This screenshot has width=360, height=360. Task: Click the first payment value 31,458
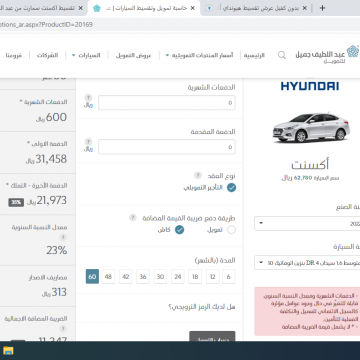pyautogui.click(x=51, y=159)
